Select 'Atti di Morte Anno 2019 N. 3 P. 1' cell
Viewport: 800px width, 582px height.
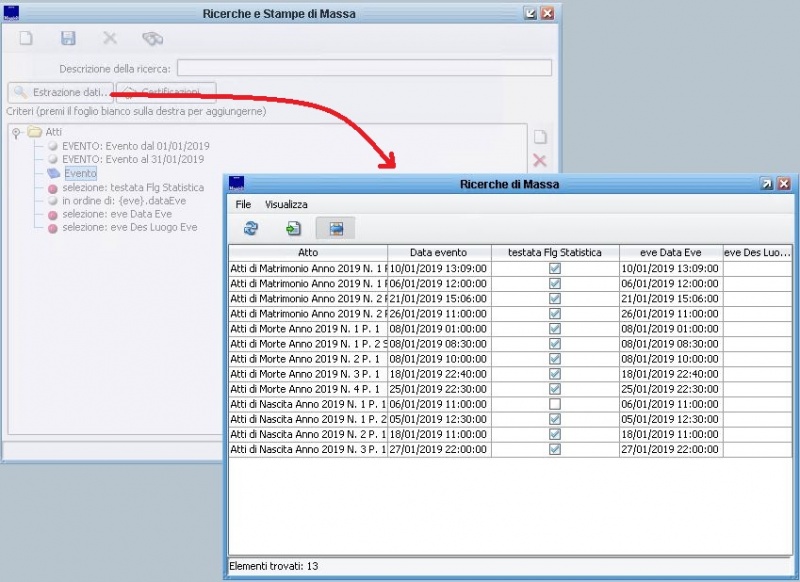point(308,374)
